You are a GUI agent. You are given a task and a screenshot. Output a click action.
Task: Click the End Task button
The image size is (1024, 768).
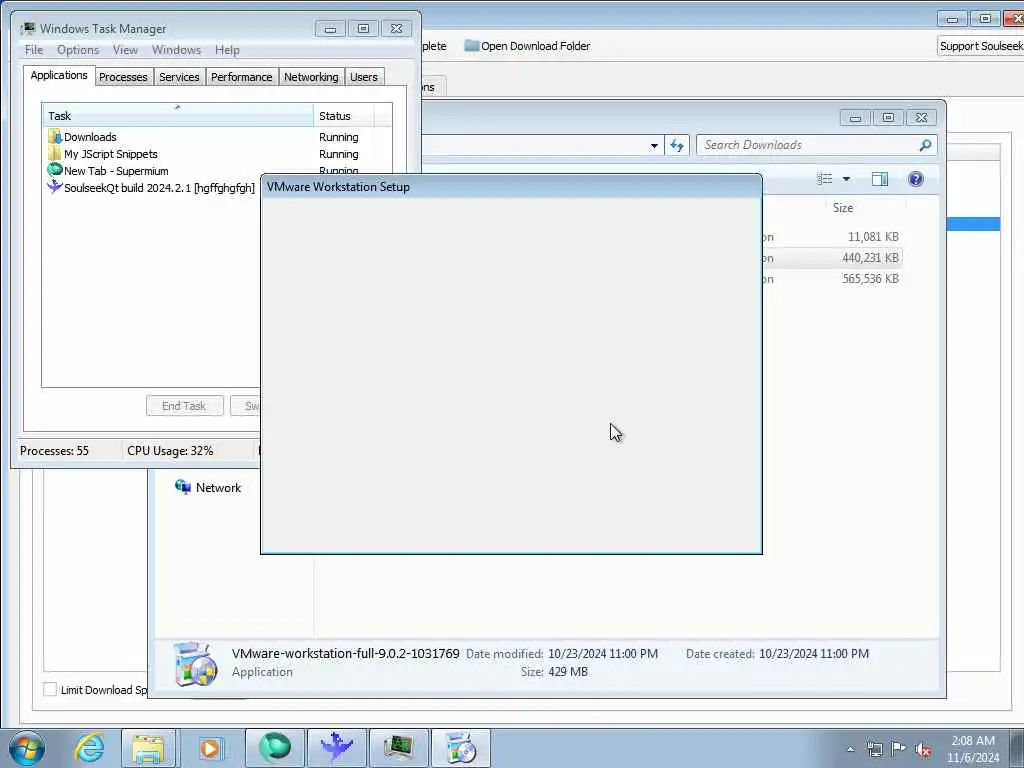[x=185, y=406]
